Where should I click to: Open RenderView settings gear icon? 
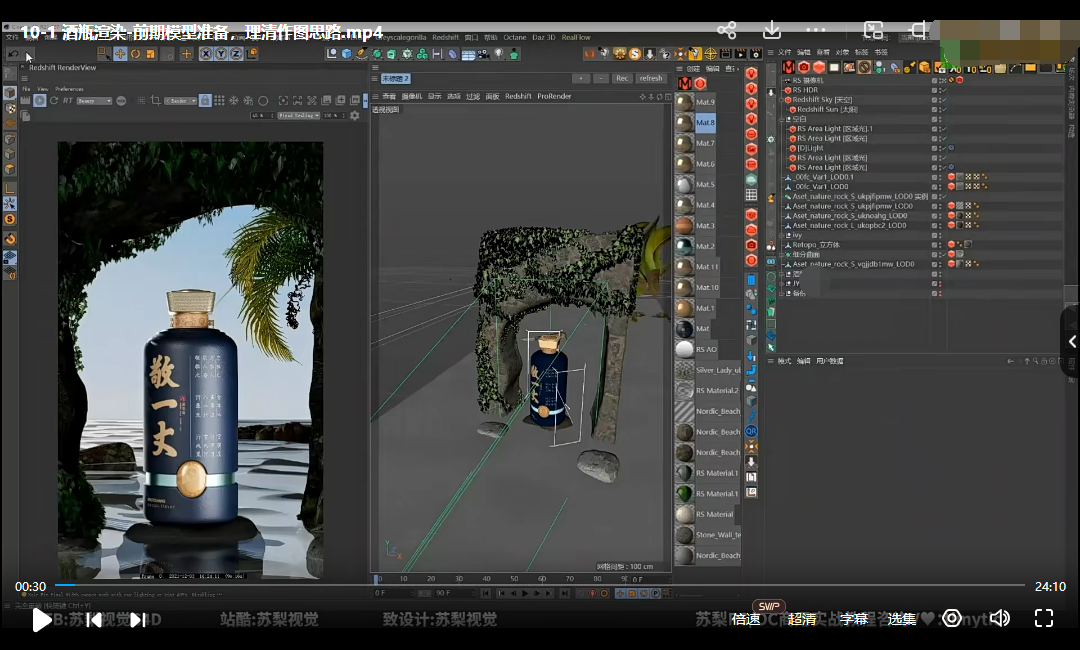pos(355,116)
